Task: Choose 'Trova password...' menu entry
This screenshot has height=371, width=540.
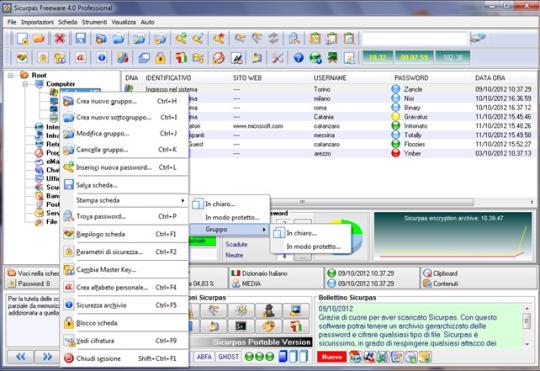Action: click(125, 216)
